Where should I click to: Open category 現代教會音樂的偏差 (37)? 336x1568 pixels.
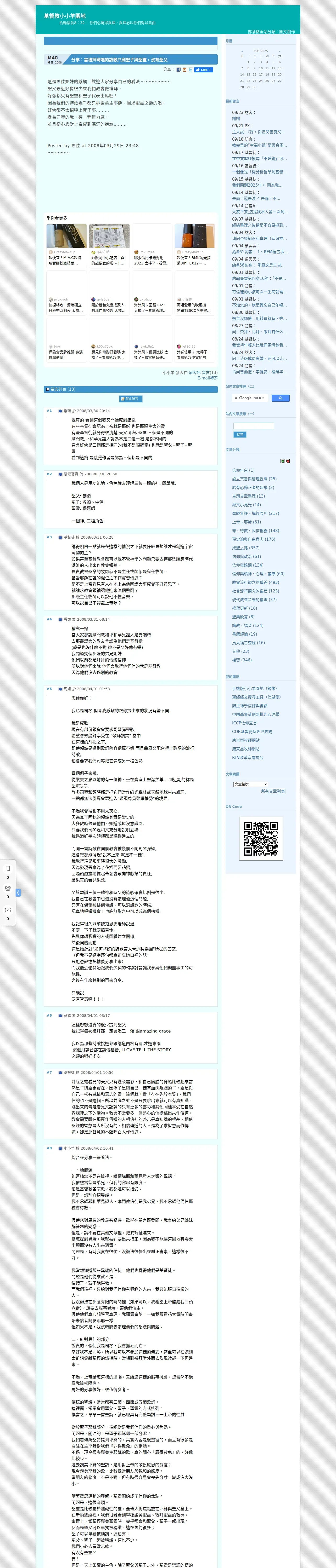click(254, 599)
